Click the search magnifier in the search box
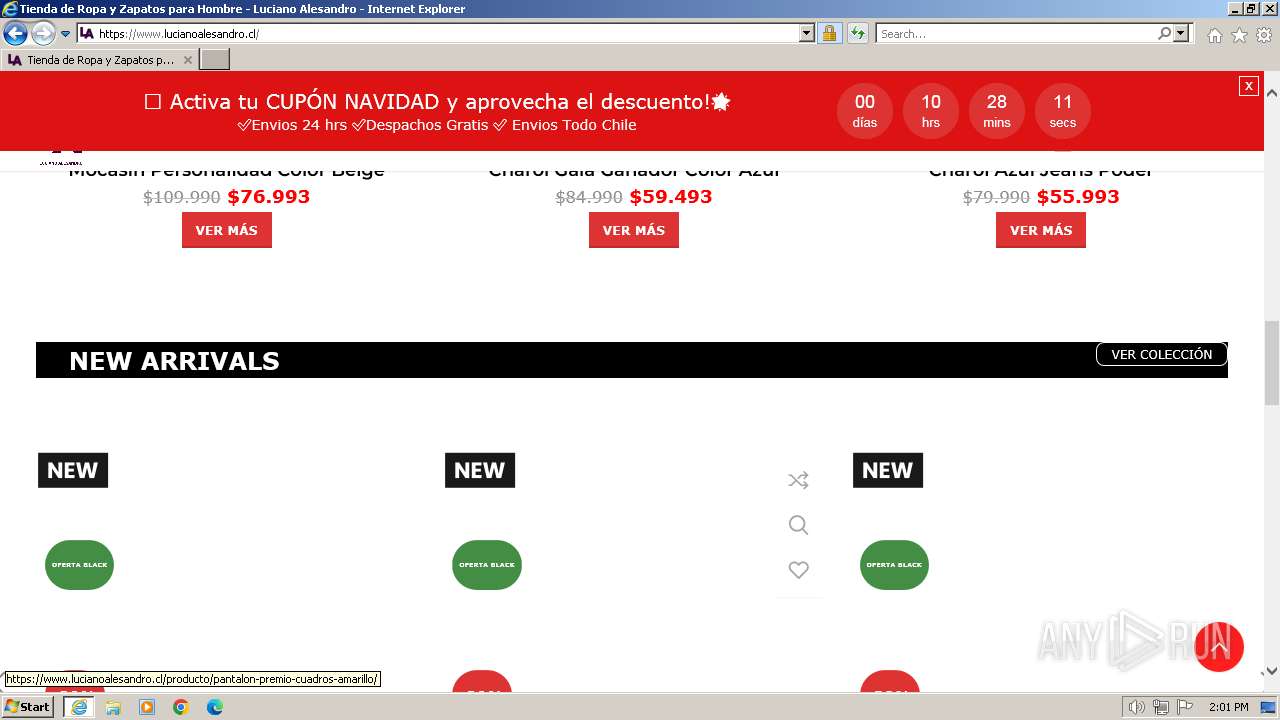This screenshot has width=1280, height=720. [x=1164, y=33]
